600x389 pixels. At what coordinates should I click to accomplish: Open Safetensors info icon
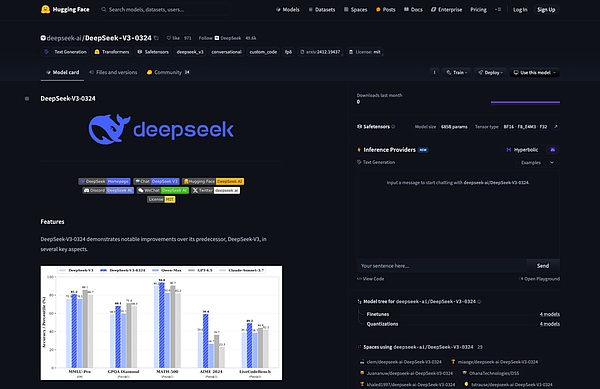click(393, 127)
